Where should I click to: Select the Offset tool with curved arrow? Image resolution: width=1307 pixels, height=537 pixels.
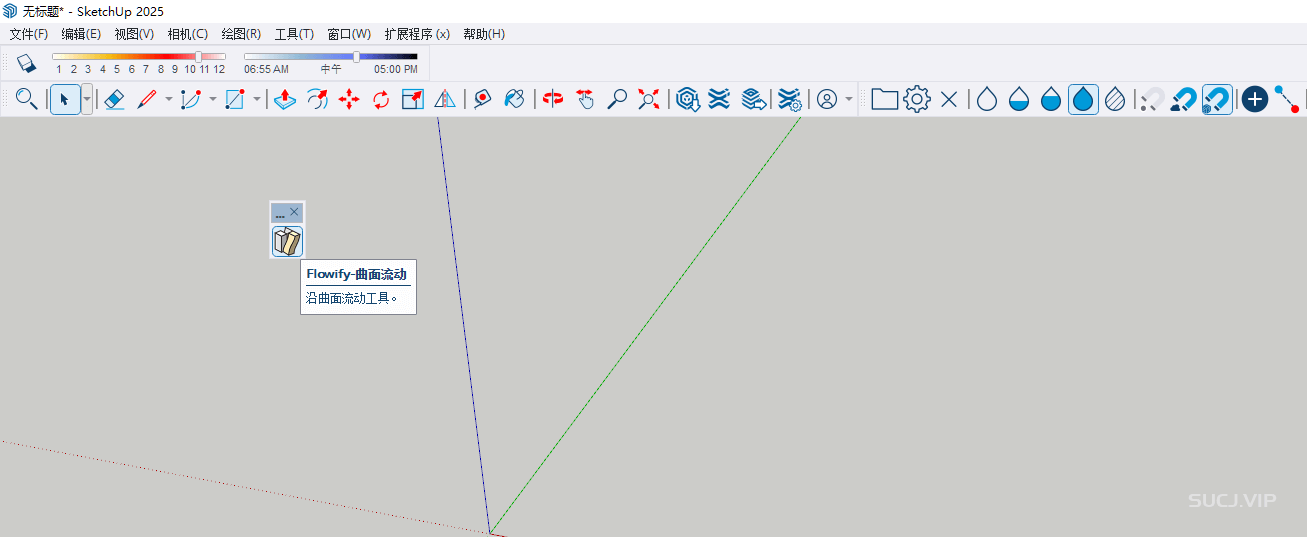(317, 99)
